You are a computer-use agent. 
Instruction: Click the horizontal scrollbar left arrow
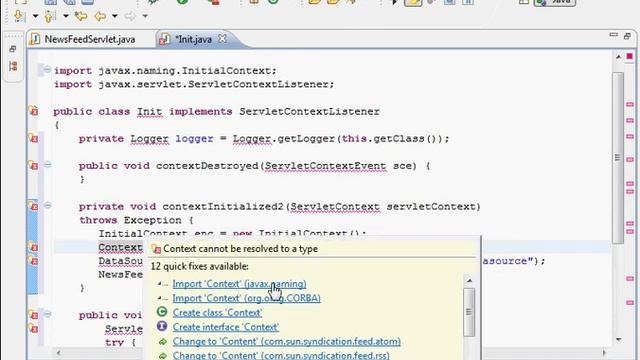[58, 353]
